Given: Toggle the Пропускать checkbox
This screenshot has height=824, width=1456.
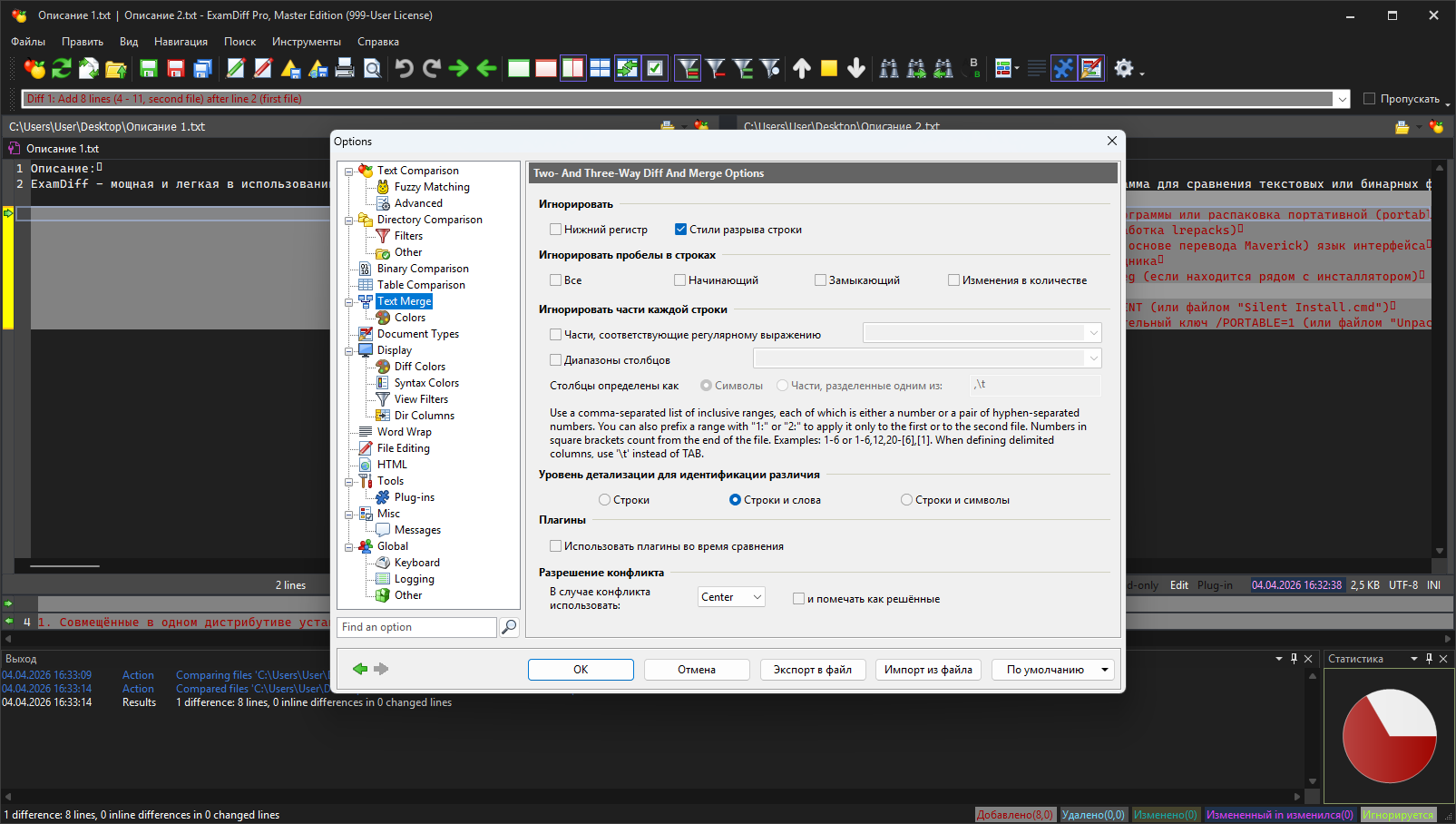Looking at the screenshot, I should pyautogui.click(x=1370, y=99).
